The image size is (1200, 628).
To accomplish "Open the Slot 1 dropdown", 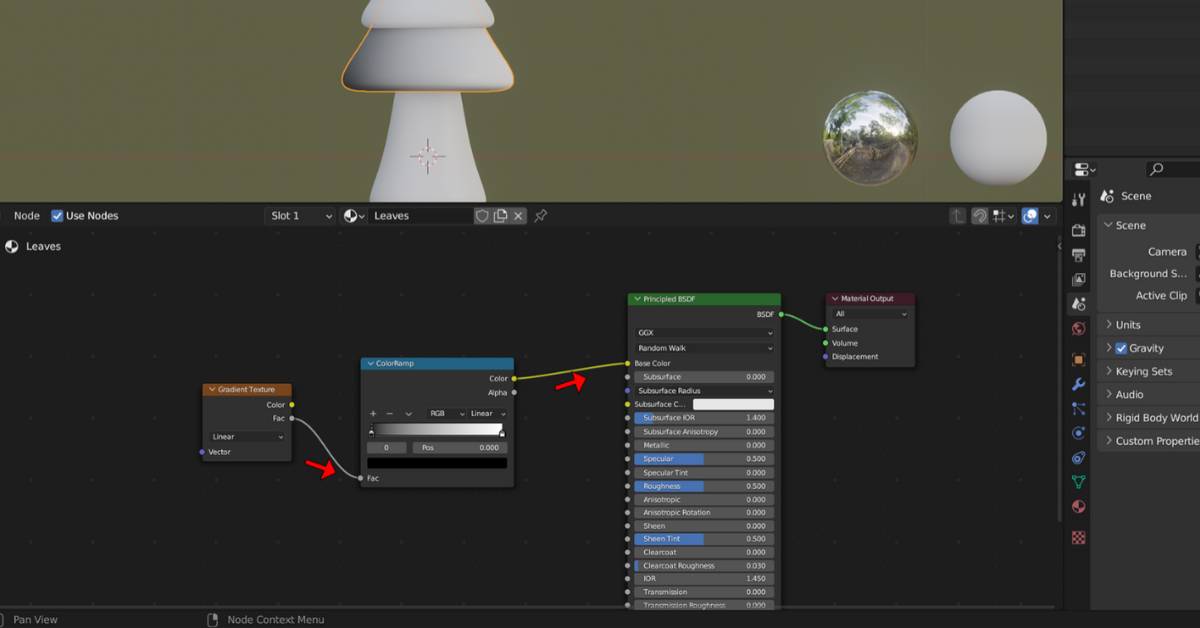I will (x=300, y=215).
